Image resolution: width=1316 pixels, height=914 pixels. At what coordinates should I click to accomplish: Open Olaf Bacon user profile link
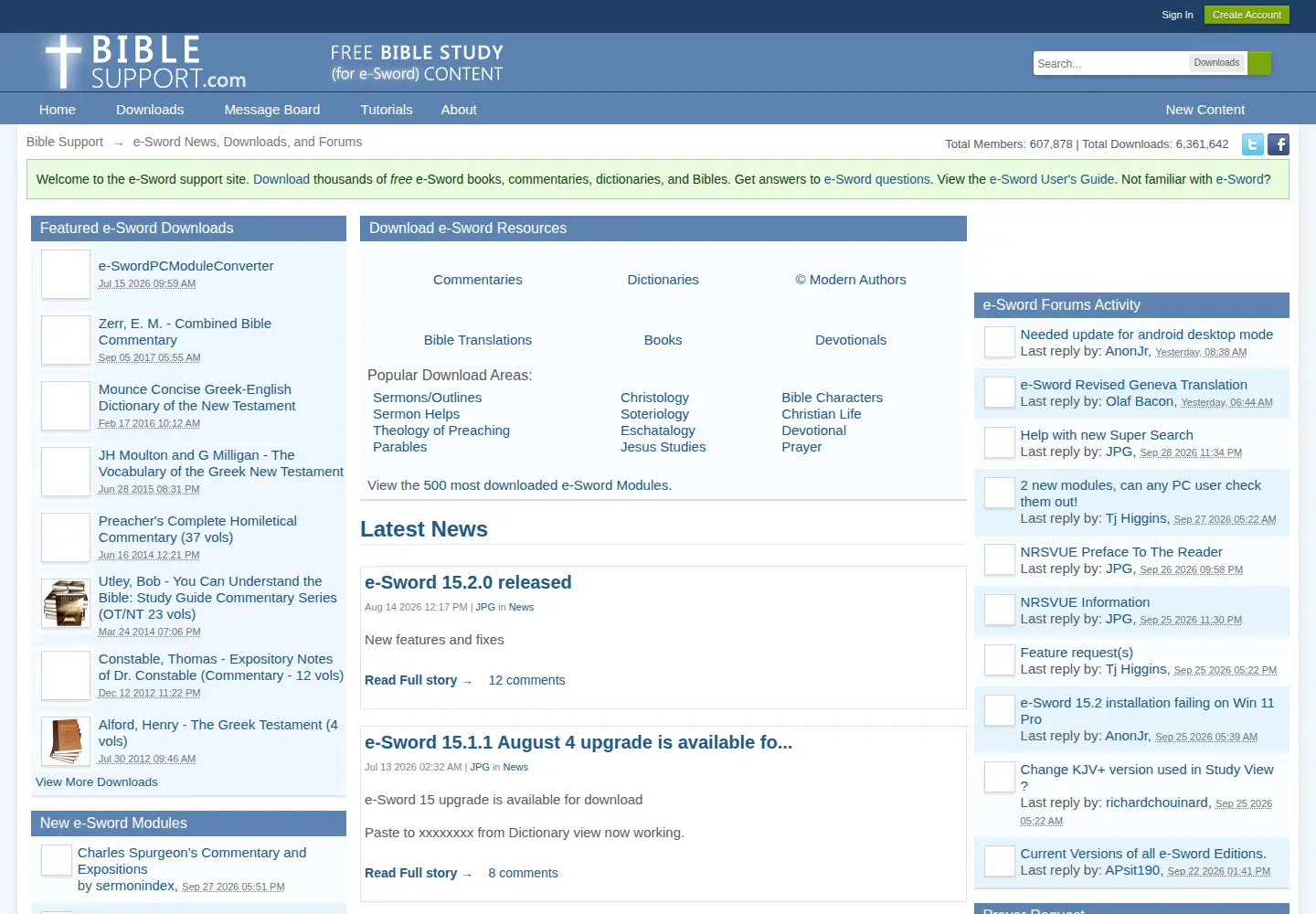pos(1140,401)
